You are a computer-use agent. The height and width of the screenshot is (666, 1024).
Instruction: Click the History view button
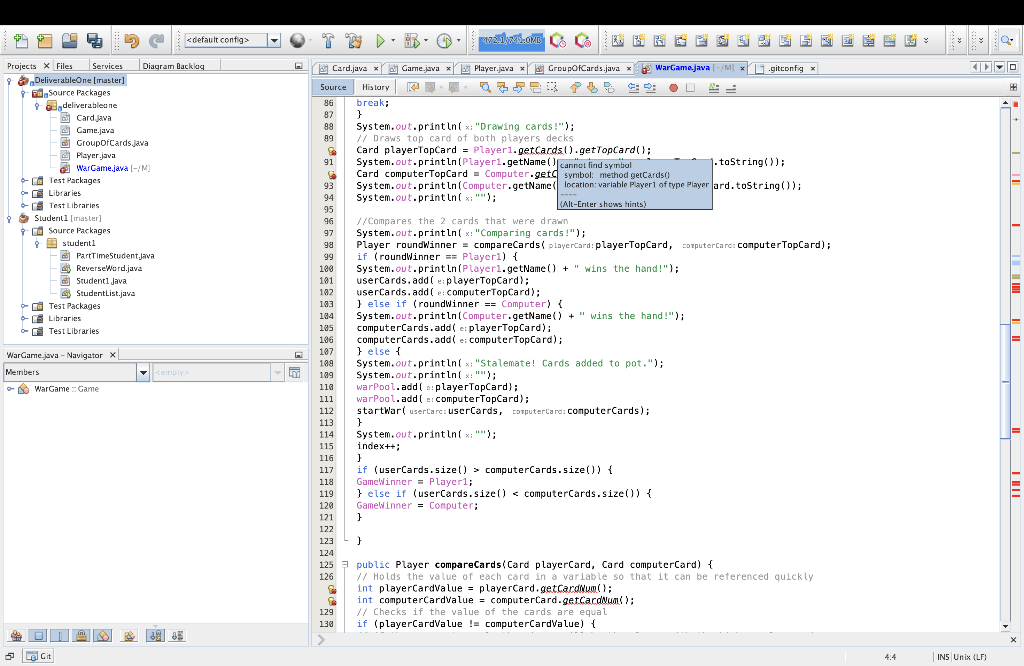(x=375, y=87)
